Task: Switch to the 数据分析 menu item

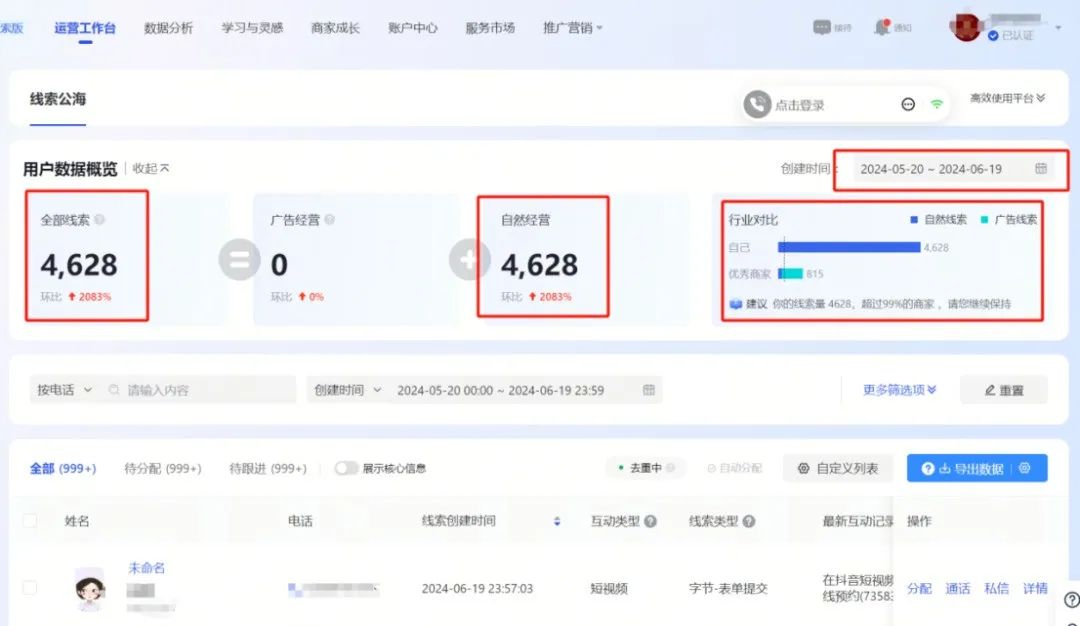Action: [x=166, y=28]
